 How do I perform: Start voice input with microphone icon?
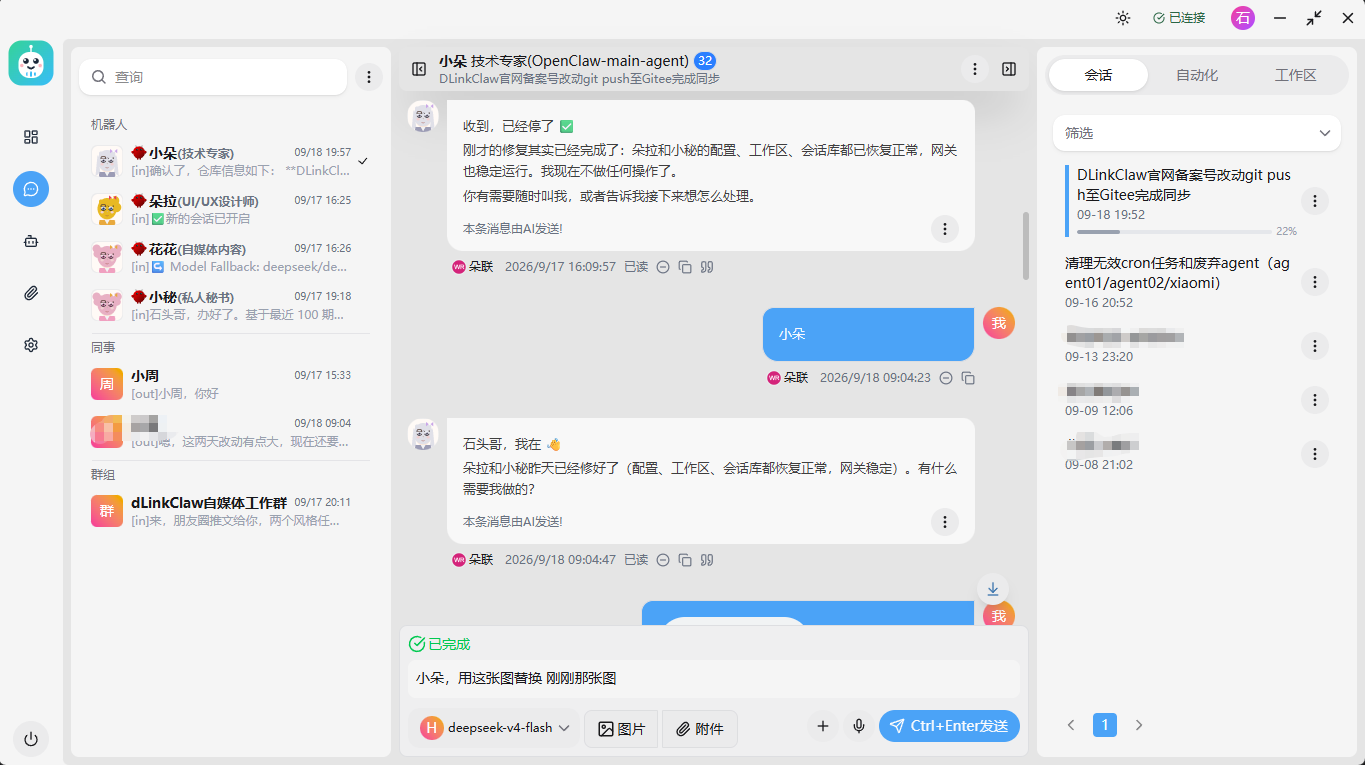click(858, 726)
